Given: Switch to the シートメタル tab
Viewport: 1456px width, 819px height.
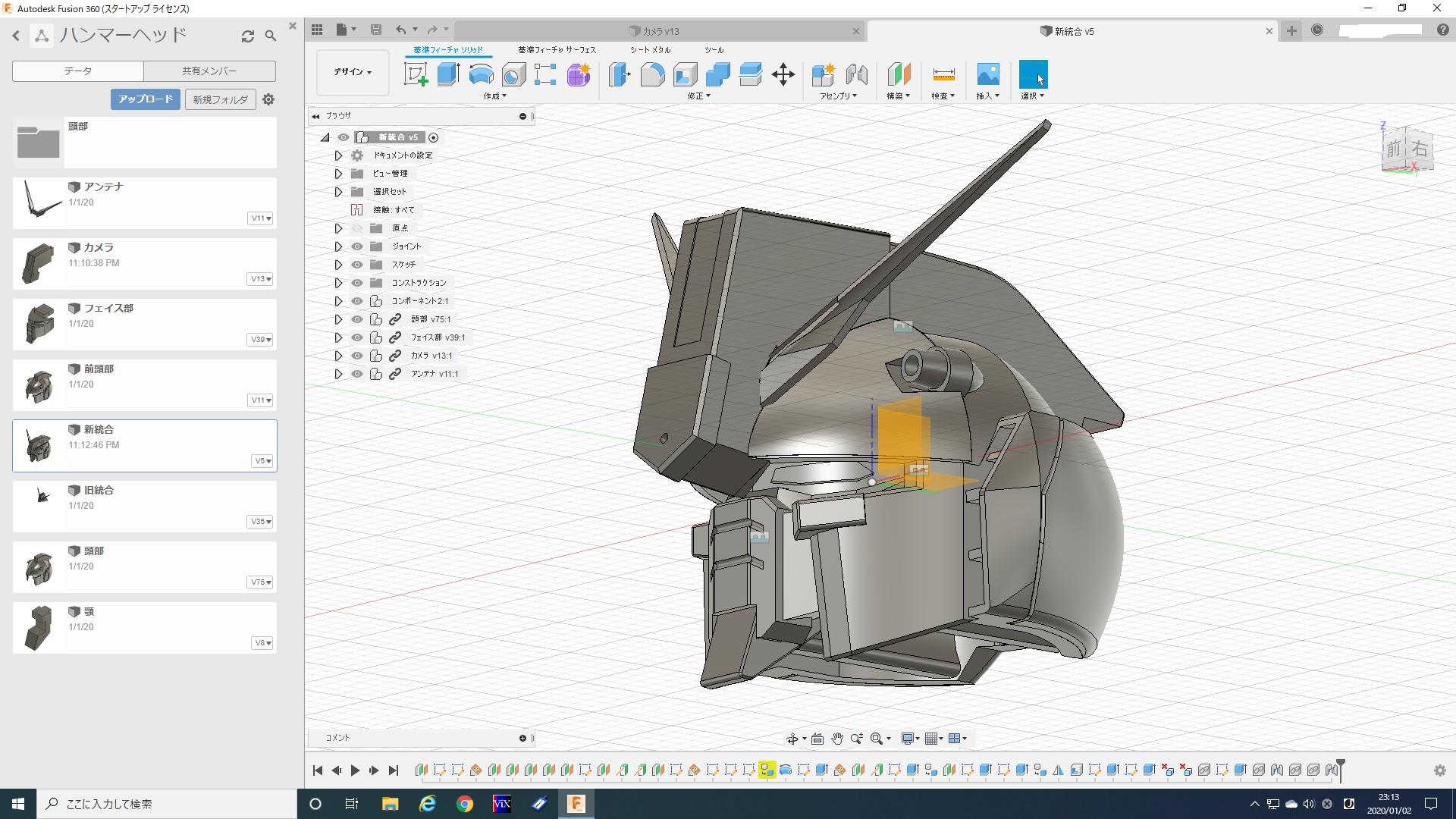Looking at the screenshot, I should tap(650, 50).
